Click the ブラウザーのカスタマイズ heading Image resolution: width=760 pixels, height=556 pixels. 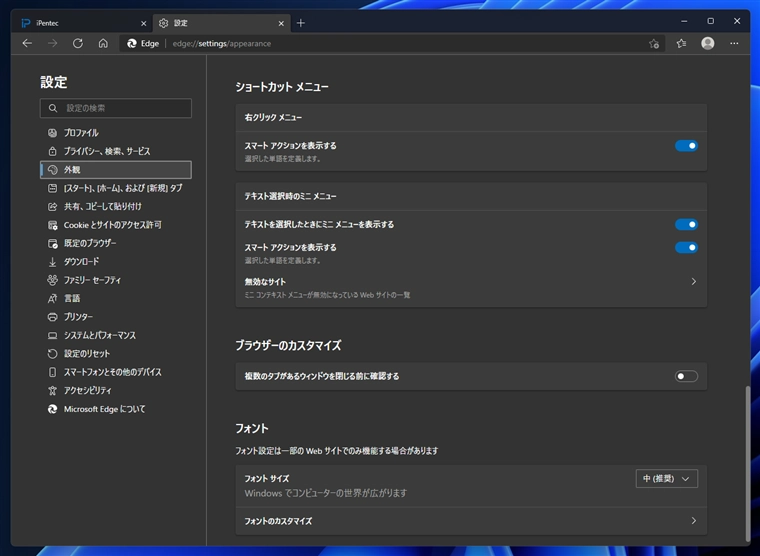[288, 346]
